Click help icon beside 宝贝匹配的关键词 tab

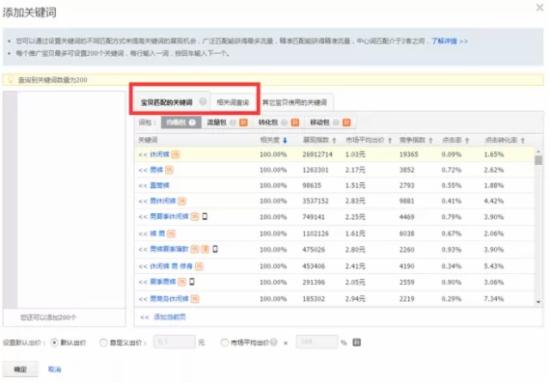[x=203, y=102]
